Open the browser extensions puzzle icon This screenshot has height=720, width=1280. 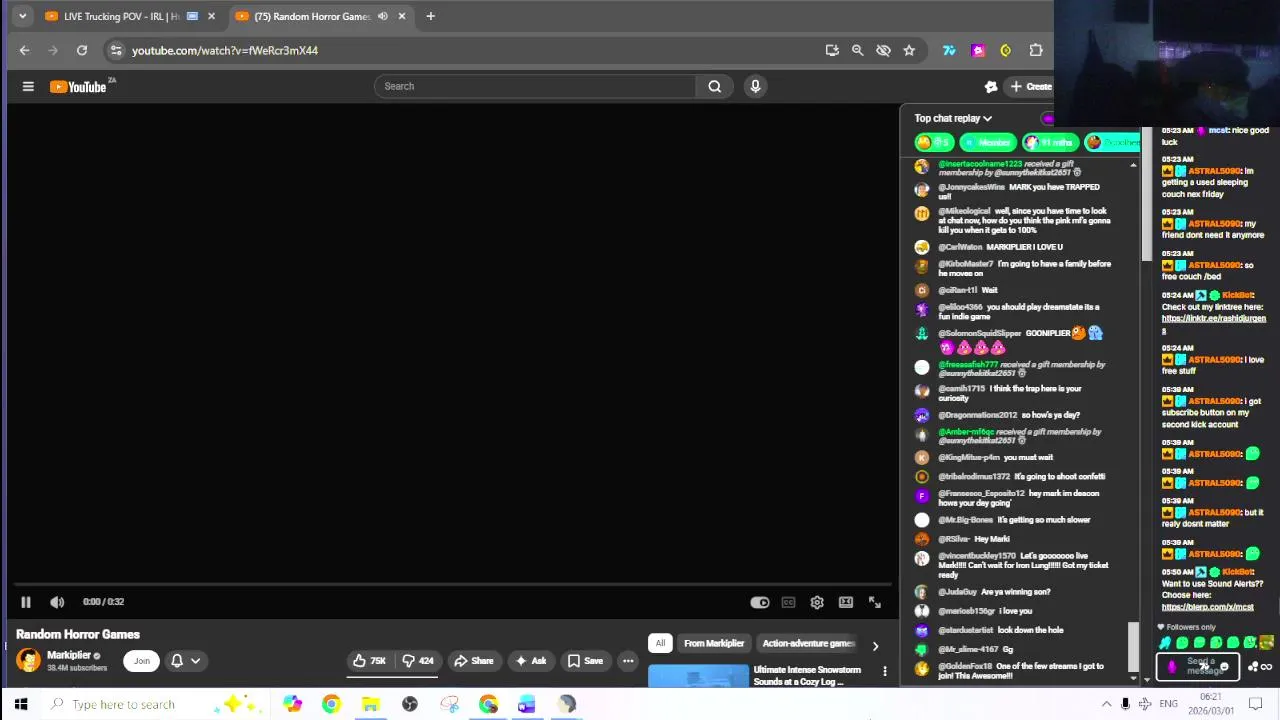(x=1036, y=50)
